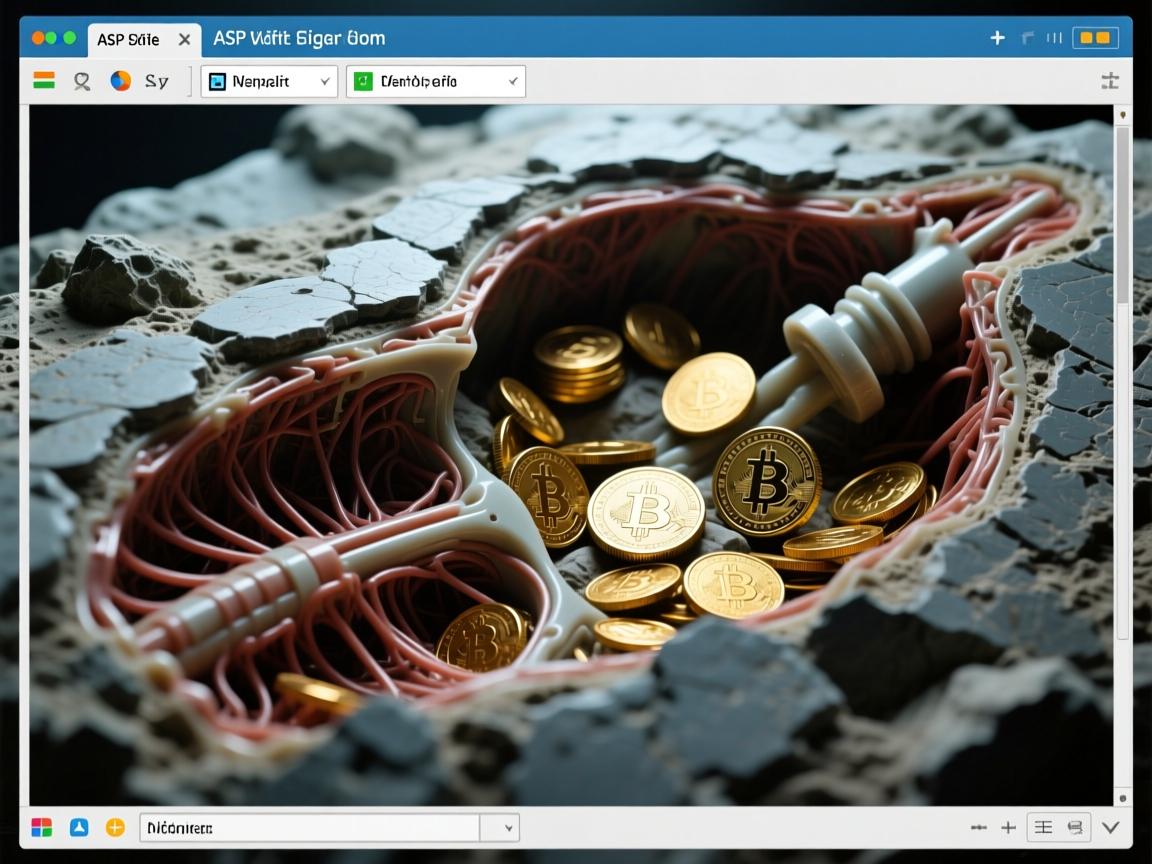Click the bottom bar text input field
Image resolution: width=1152 pixels, height=864 pixels.
coord(310,828)
